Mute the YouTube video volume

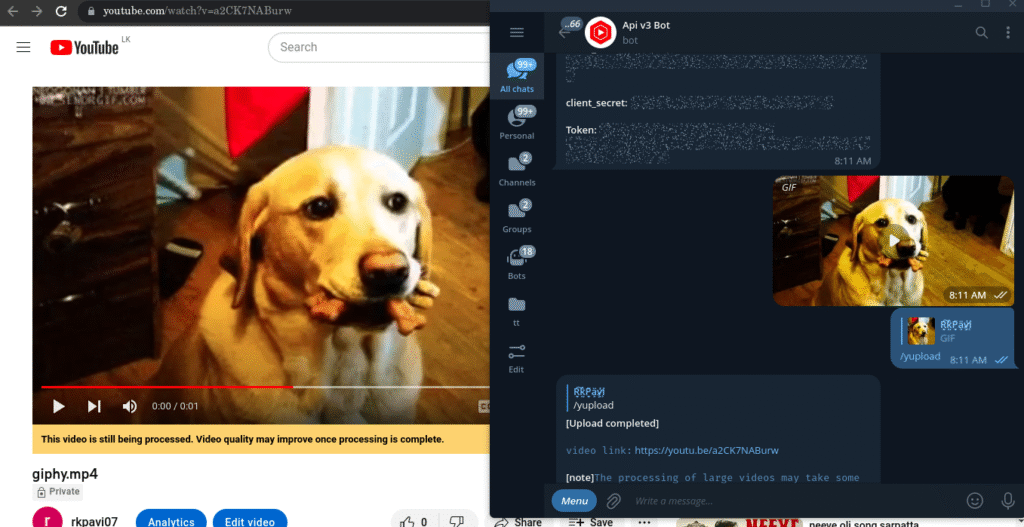[x=129, y=406]
